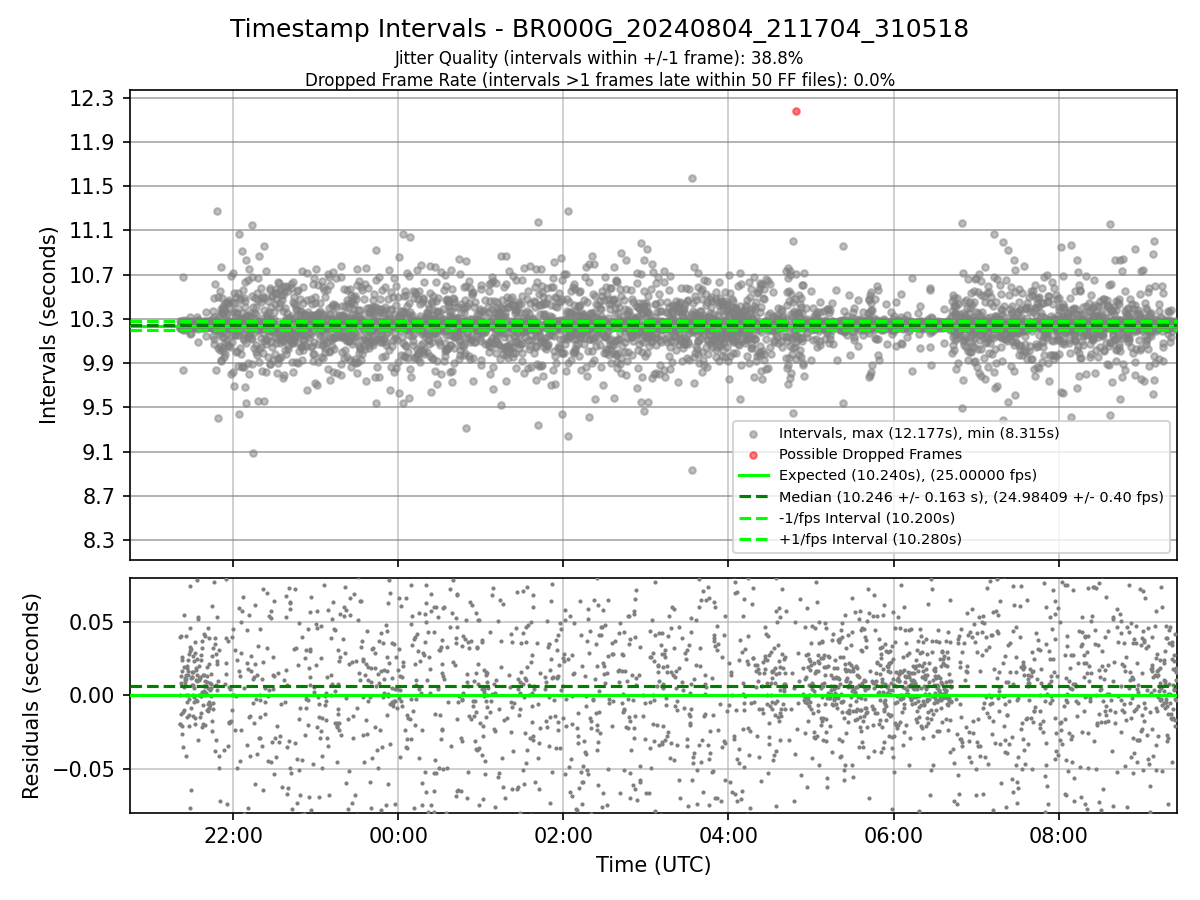The width and height of the screenshot is (1200, 900).
Task: Click the 'Intervals, max (12.177s), min (8.315s)' legend entry
Action: (919, 433)
